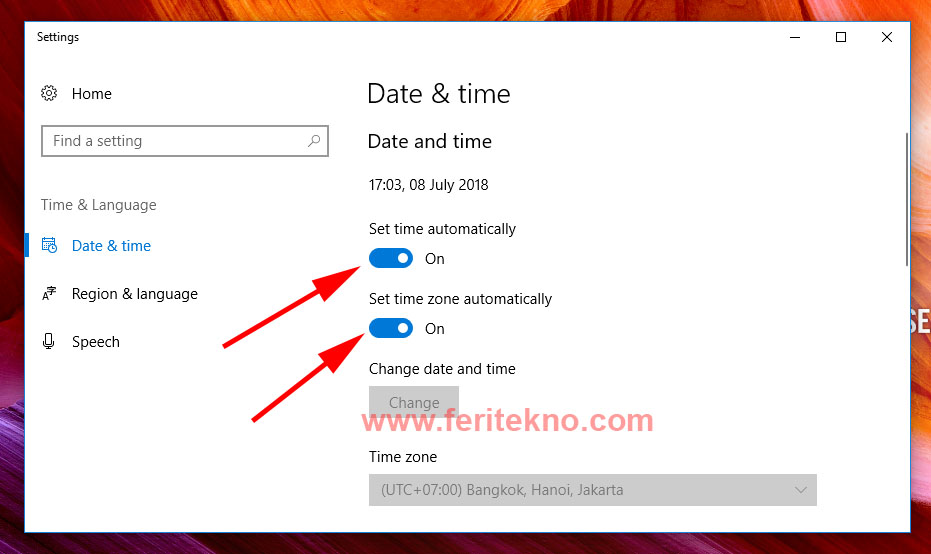Click the Date & time calendar icon
Image resolution: width=931 pixels, height=554 pixels.
point(49,245)
